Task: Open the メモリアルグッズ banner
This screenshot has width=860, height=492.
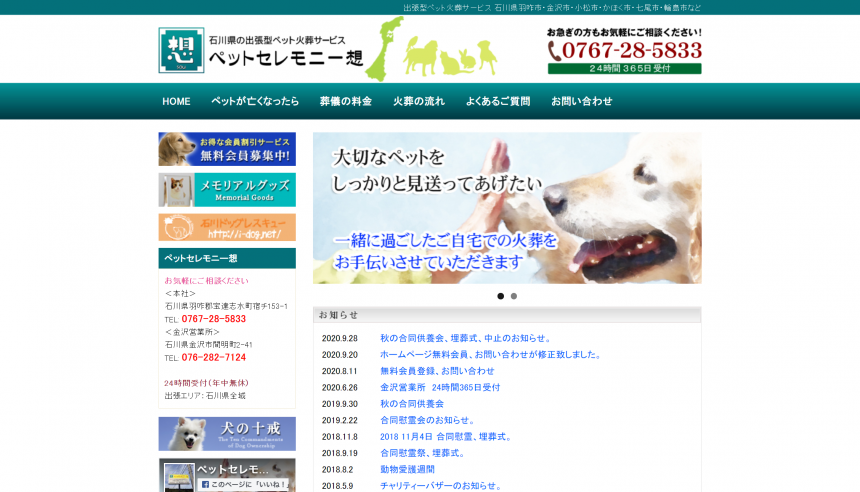Action: (x=227, y=190)
